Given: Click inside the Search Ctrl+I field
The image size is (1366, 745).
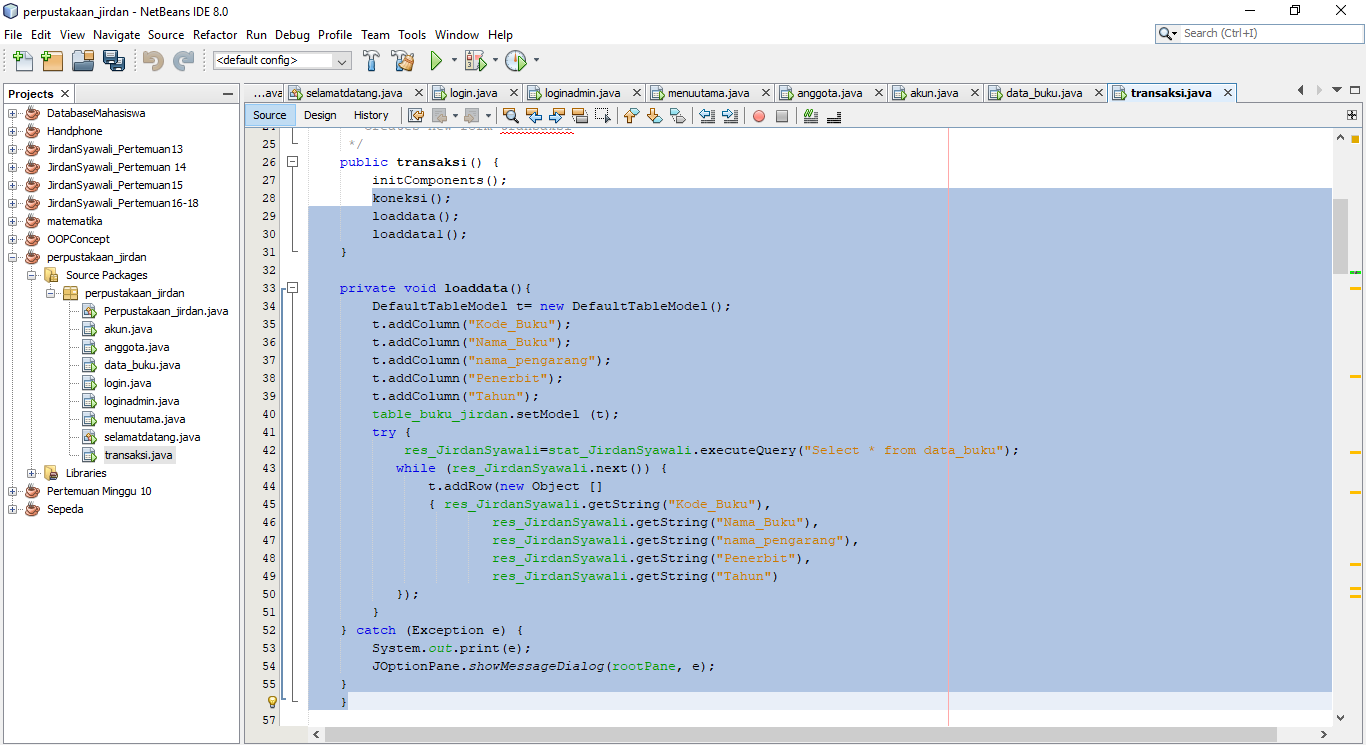Looking at the screenshot, I should pyautogui.click(x=1258, y=32).
